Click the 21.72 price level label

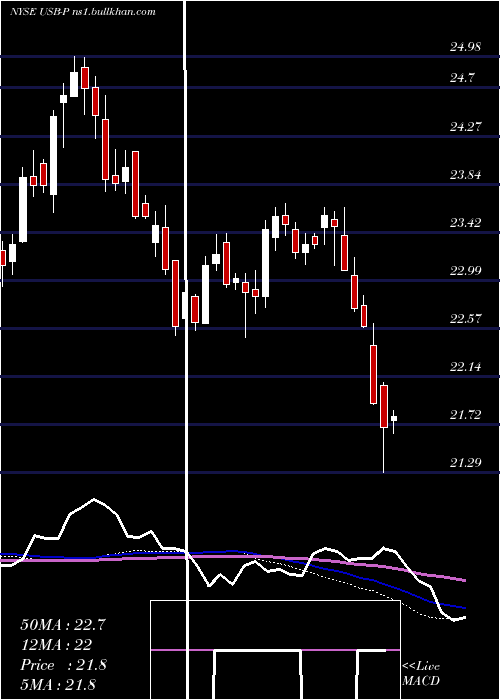click(466, 415)
